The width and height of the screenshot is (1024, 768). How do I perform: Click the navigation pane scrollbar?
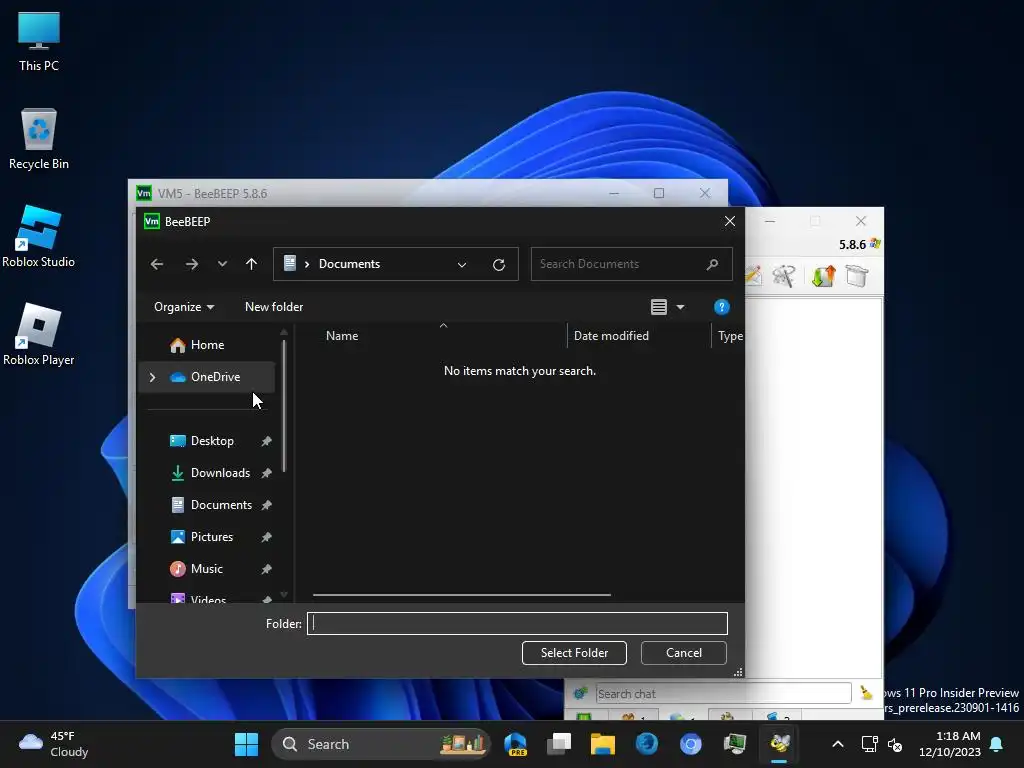pos(284,405)
